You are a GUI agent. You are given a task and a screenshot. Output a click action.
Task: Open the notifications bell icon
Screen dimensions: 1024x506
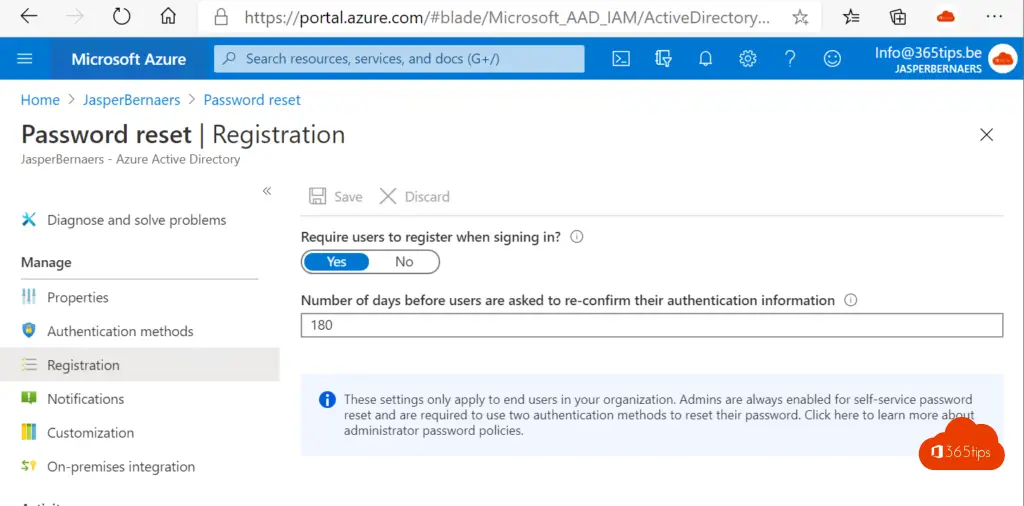[x=705, y=59]
